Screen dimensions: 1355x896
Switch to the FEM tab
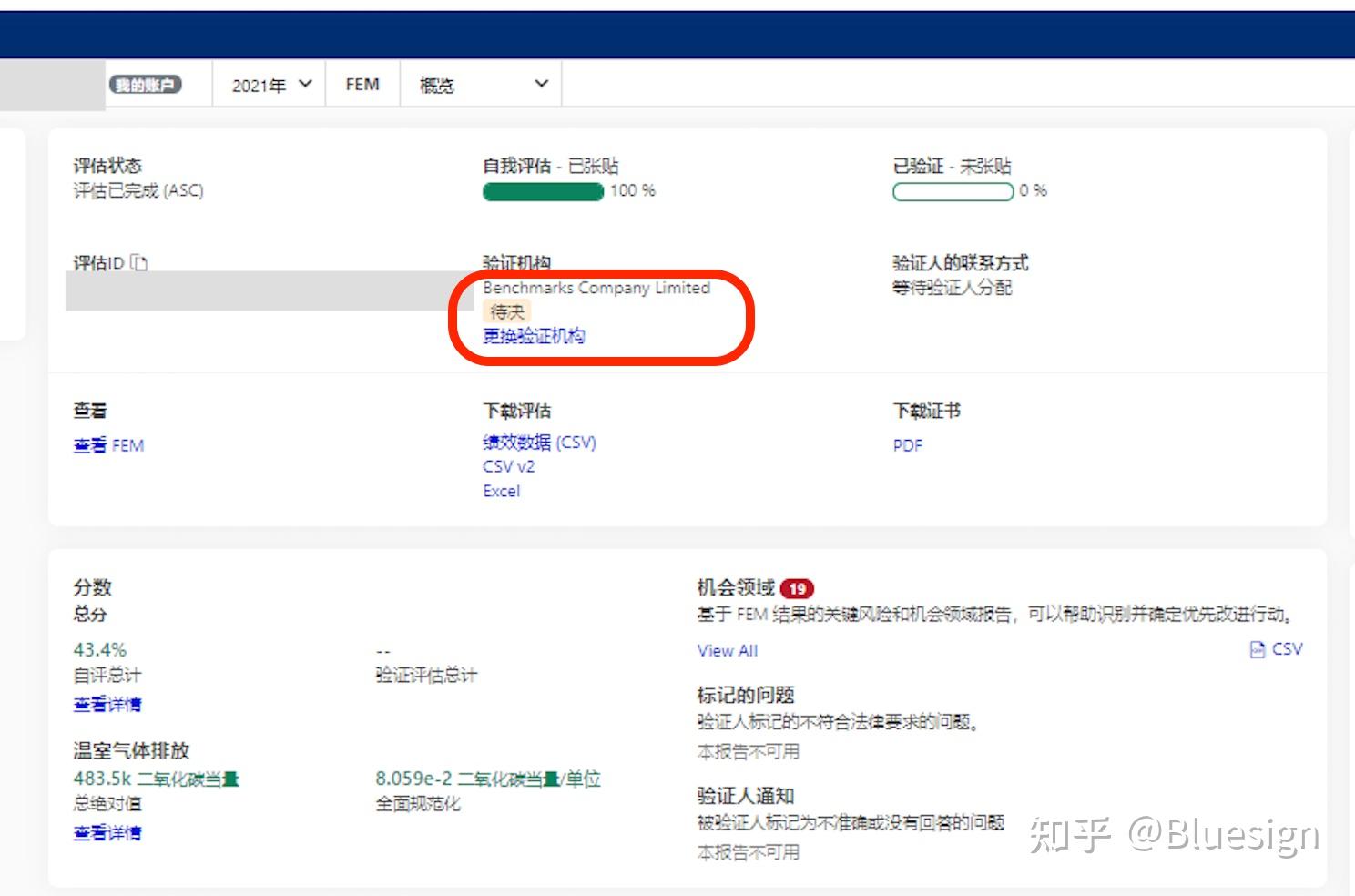pos(362,84)
